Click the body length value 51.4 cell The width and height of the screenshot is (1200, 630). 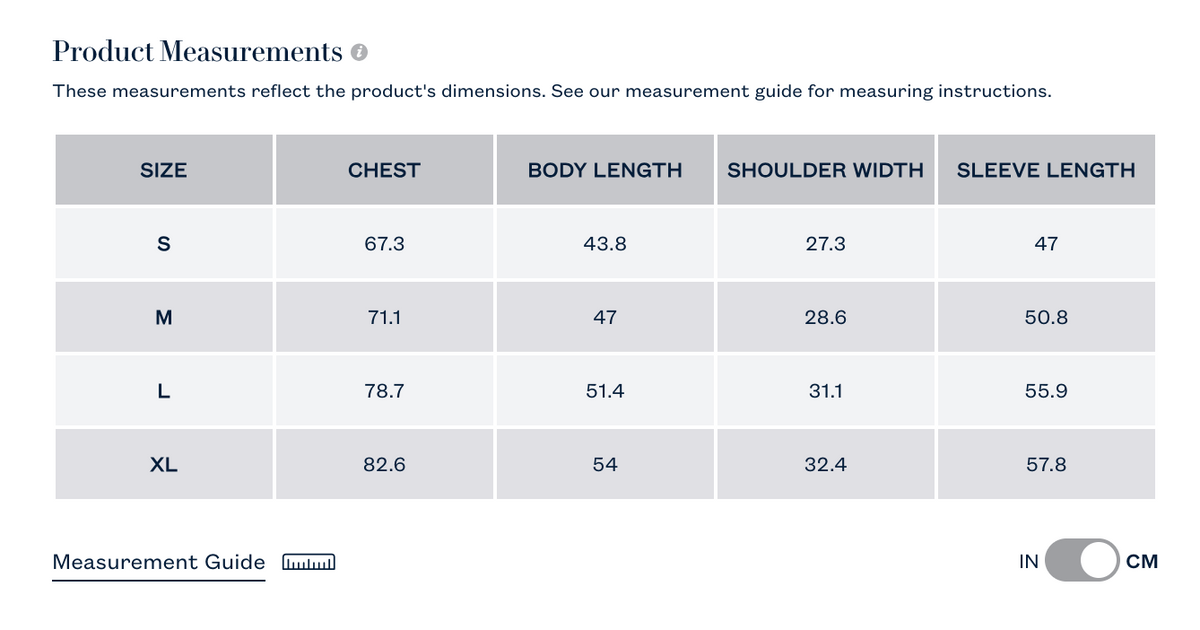[605, 391]
